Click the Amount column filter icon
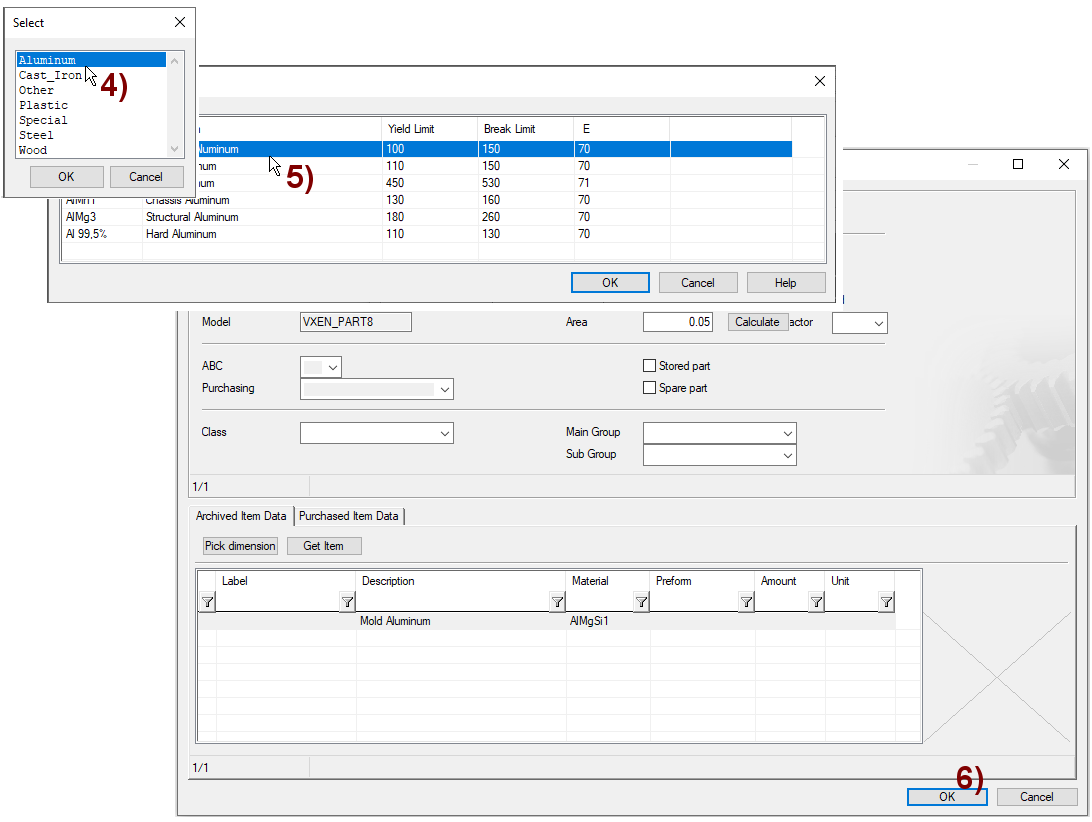Viewport: 1092px width, 822px height. pyautogui.click(x=816, y=602)
